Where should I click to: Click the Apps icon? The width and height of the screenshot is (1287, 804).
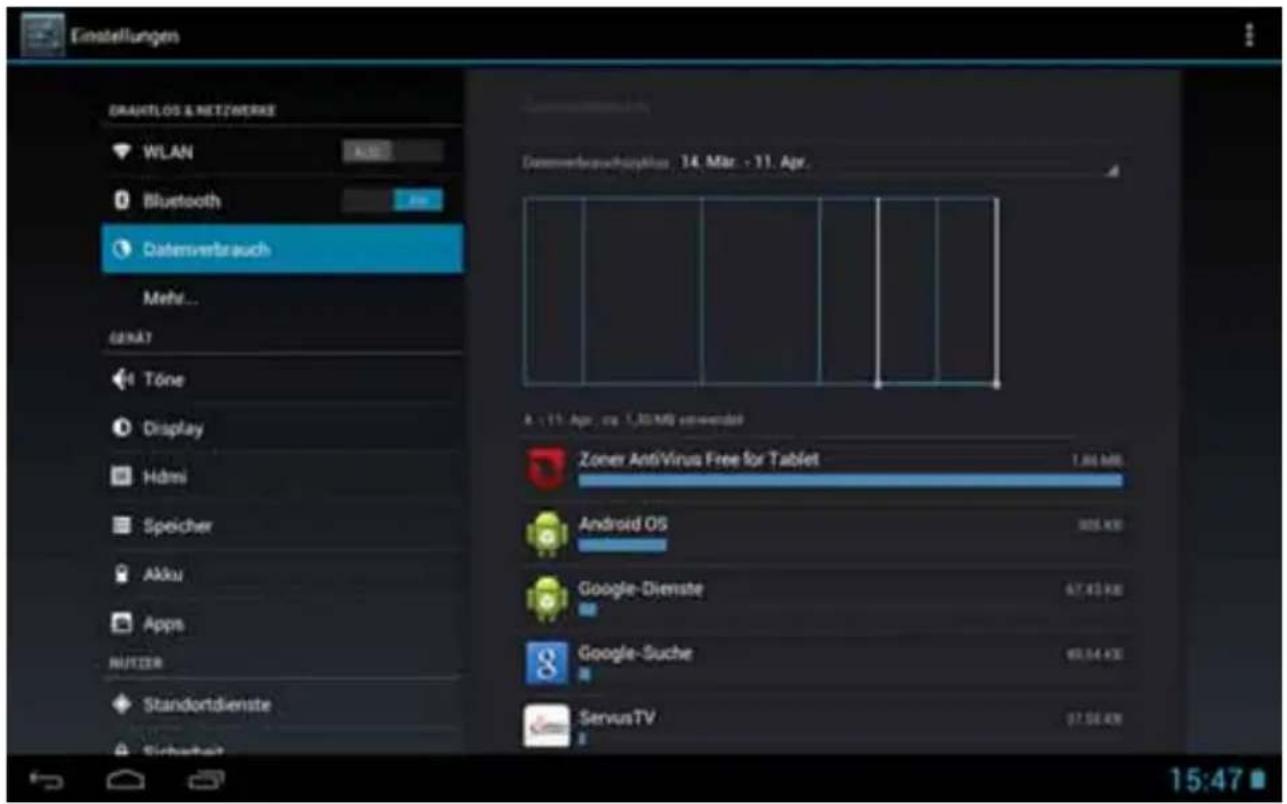tap(122, 623)
